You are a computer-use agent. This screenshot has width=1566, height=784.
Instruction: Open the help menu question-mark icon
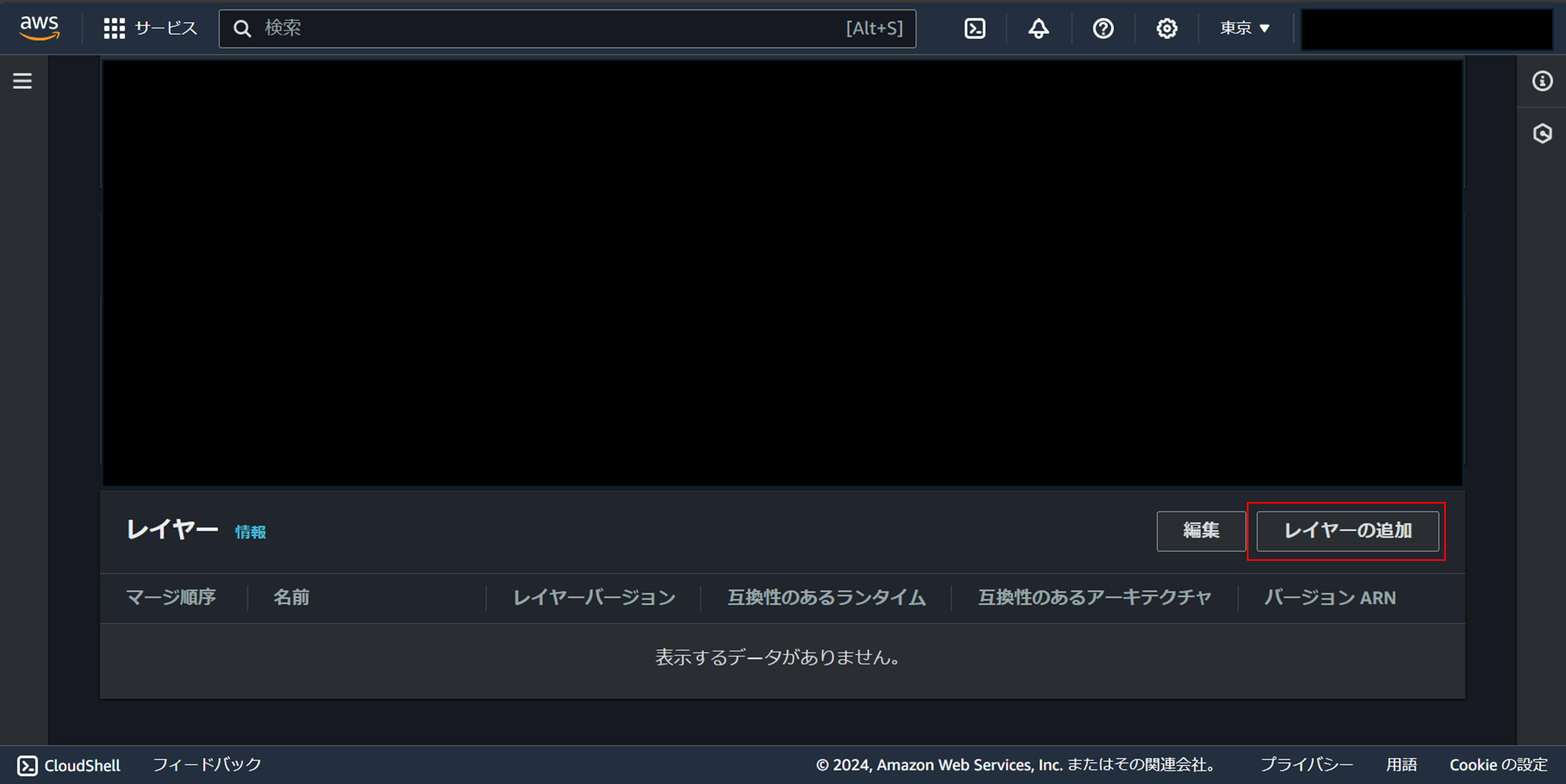click(1102, 28)
